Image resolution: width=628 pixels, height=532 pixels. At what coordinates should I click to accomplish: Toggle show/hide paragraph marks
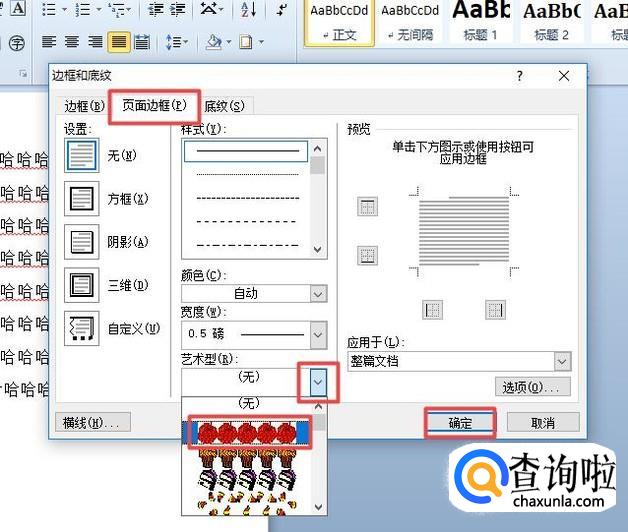(282, 9)
